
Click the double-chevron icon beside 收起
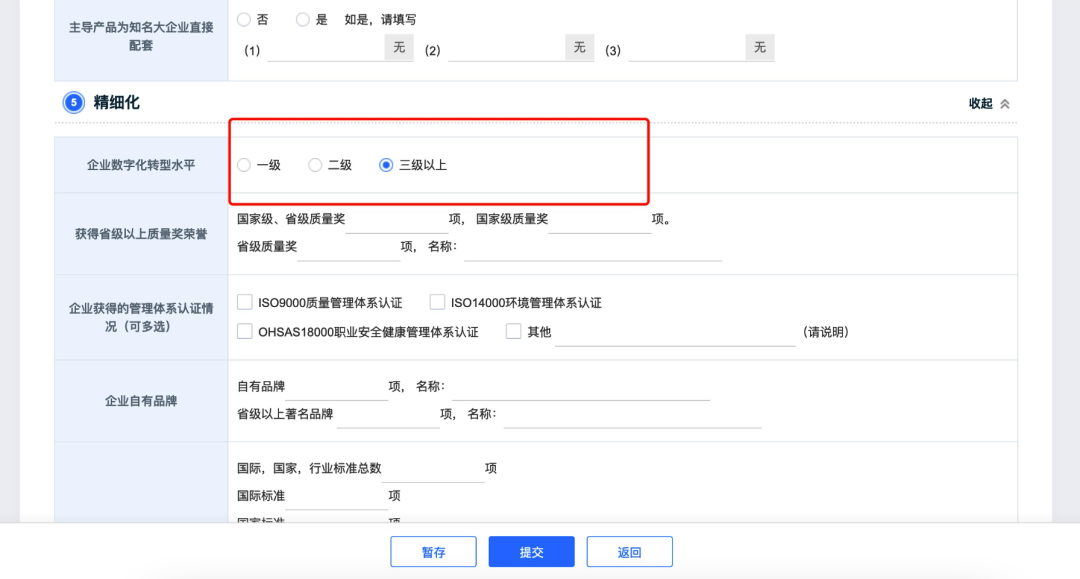(x=1005, y=104)
